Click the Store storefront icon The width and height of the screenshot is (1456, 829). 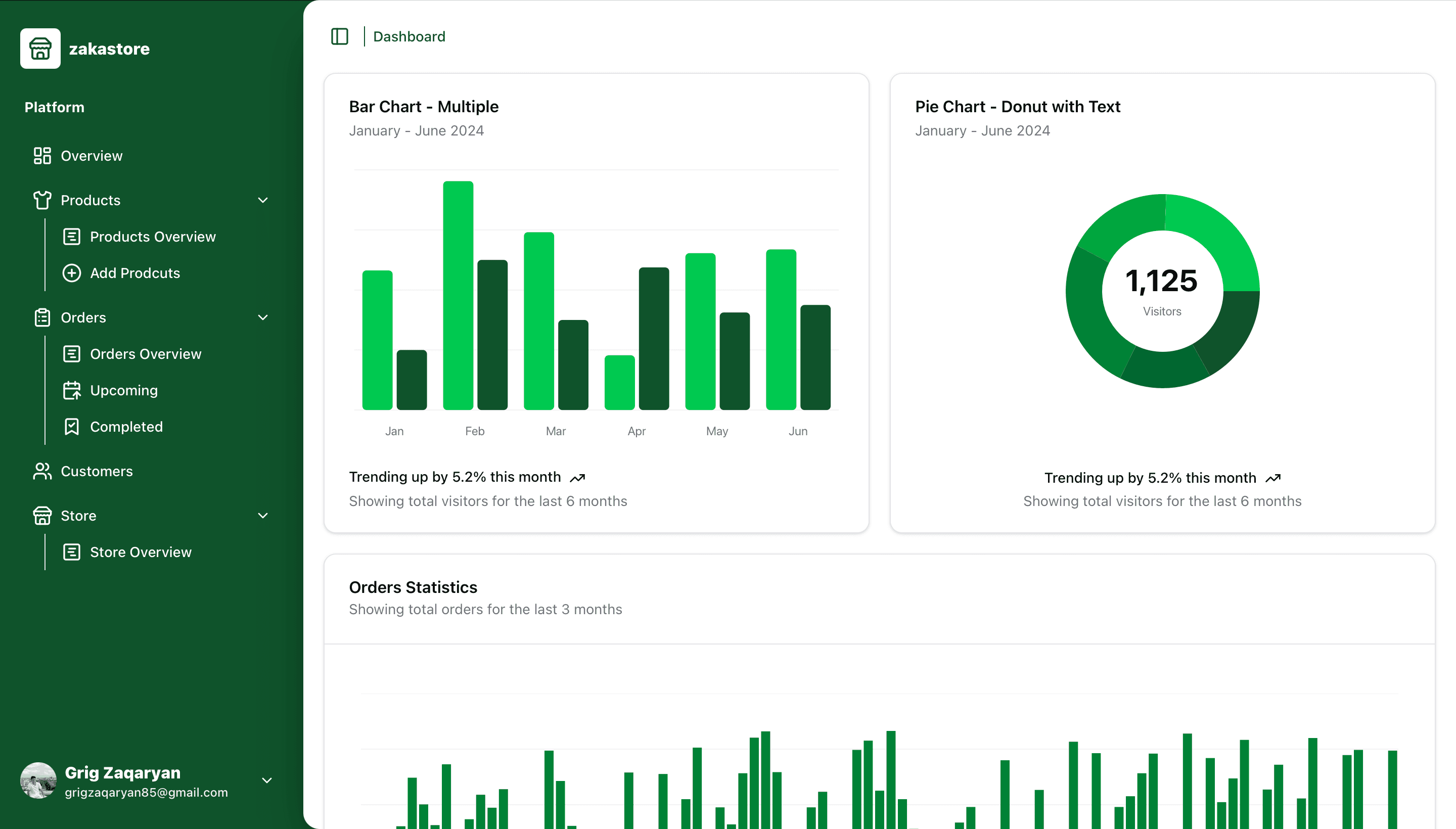tap(42, 515)
